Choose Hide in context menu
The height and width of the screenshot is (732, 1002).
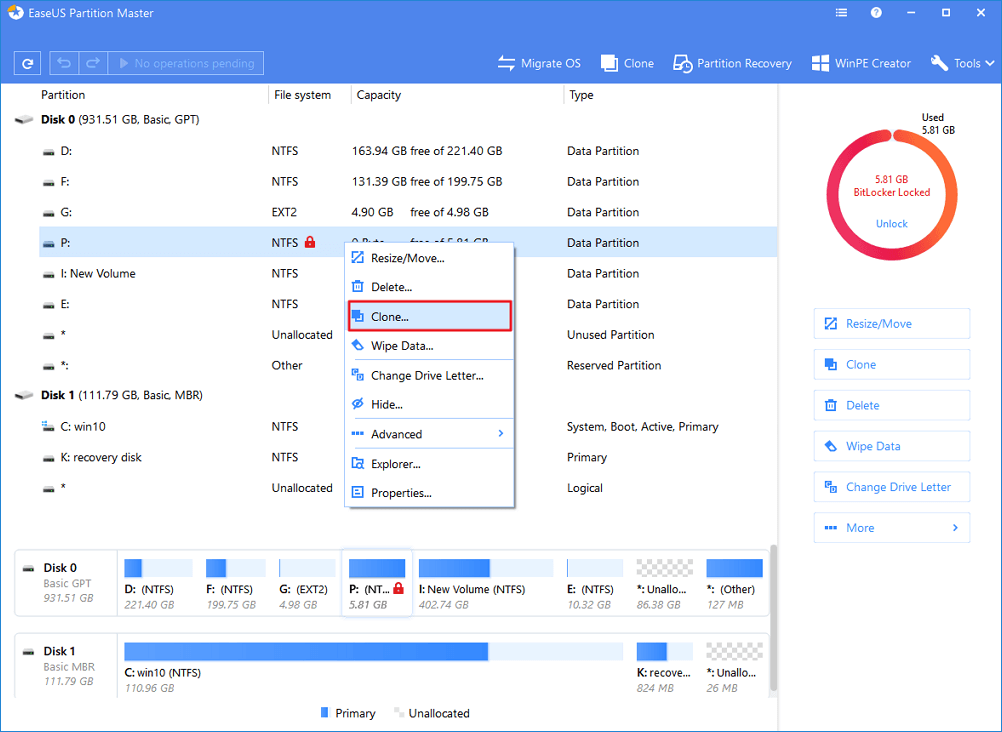click(x=429, y=405)
